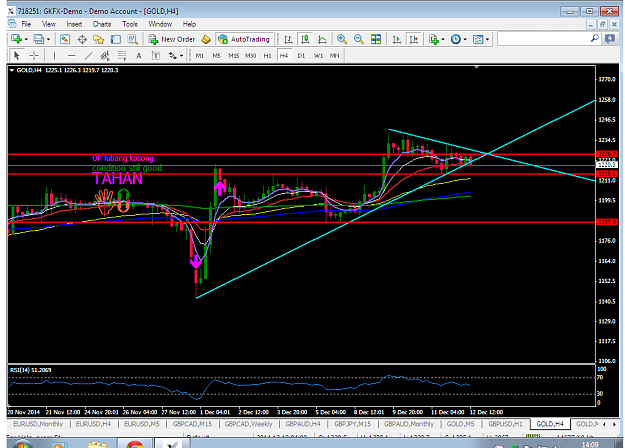
Task: Tile windows with the grid icon
Action: 376,39
